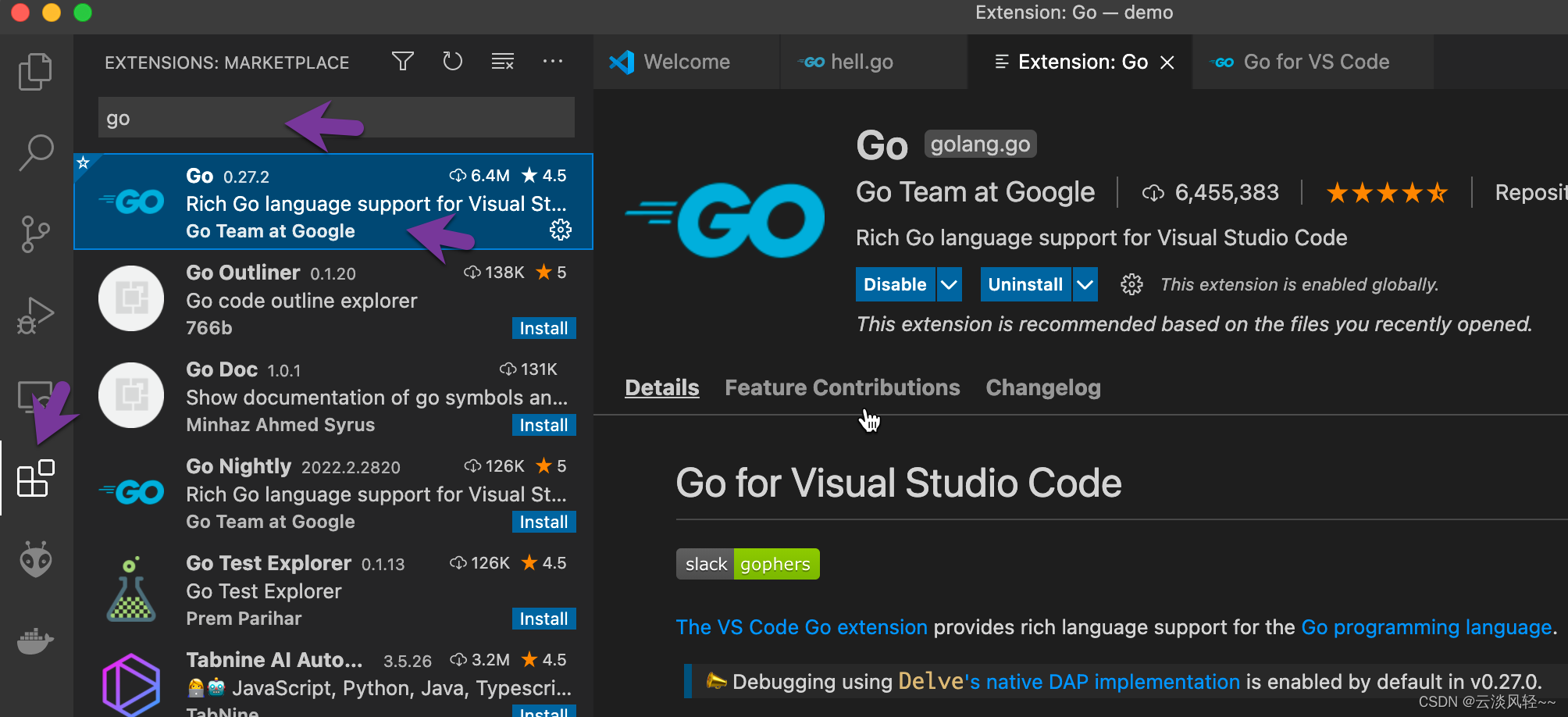Click the 6,455,383 install count
Viewport: 1568px width, 717px height.
coord(1227,192)
